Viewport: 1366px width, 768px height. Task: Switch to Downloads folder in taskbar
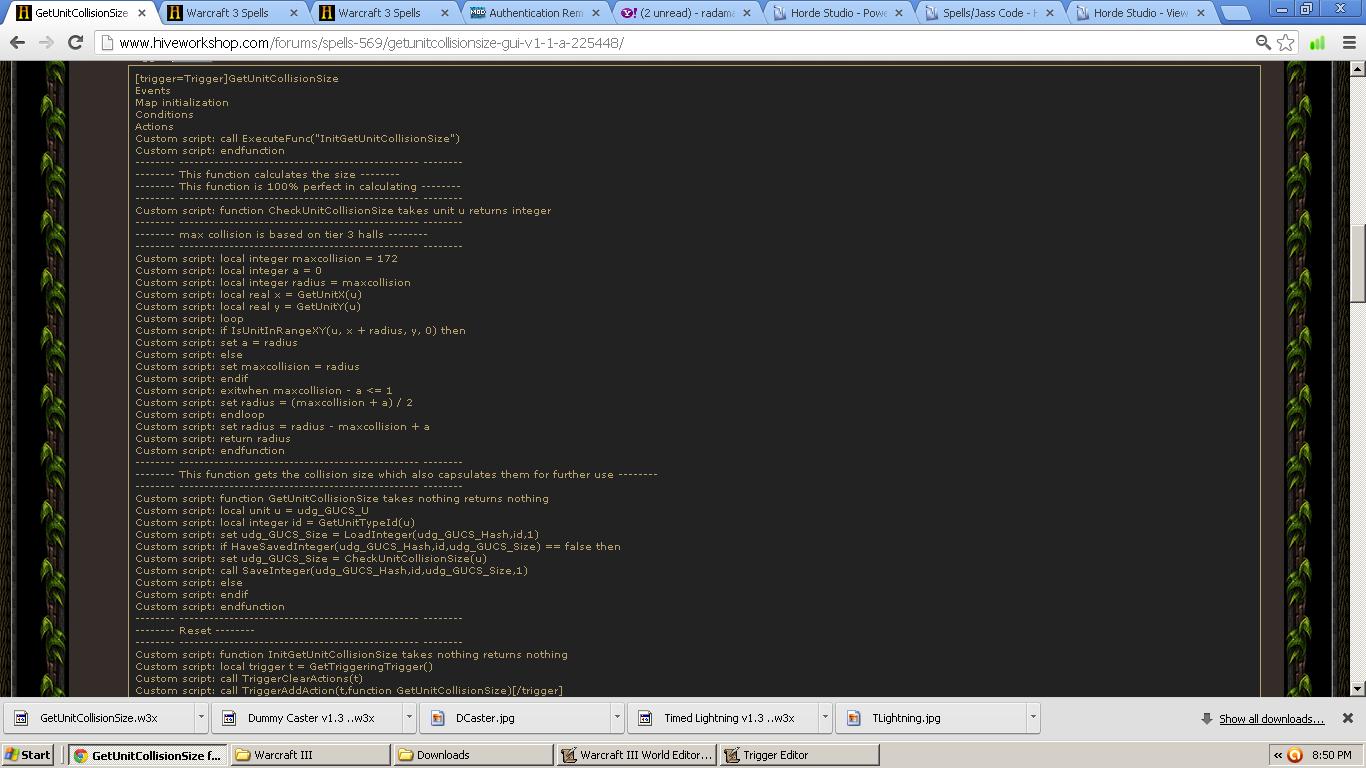tap(474, 755)
